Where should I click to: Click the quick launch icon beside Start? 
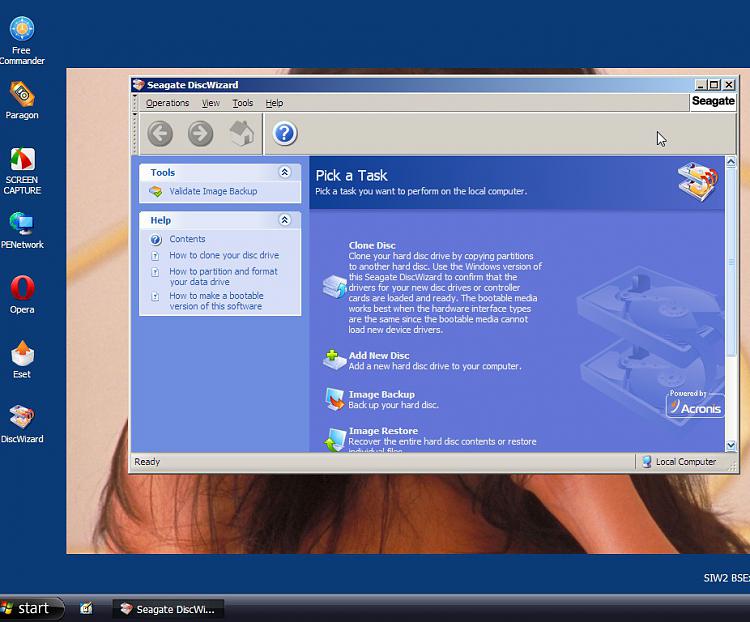pyautogui.click(x=86, y=609)
